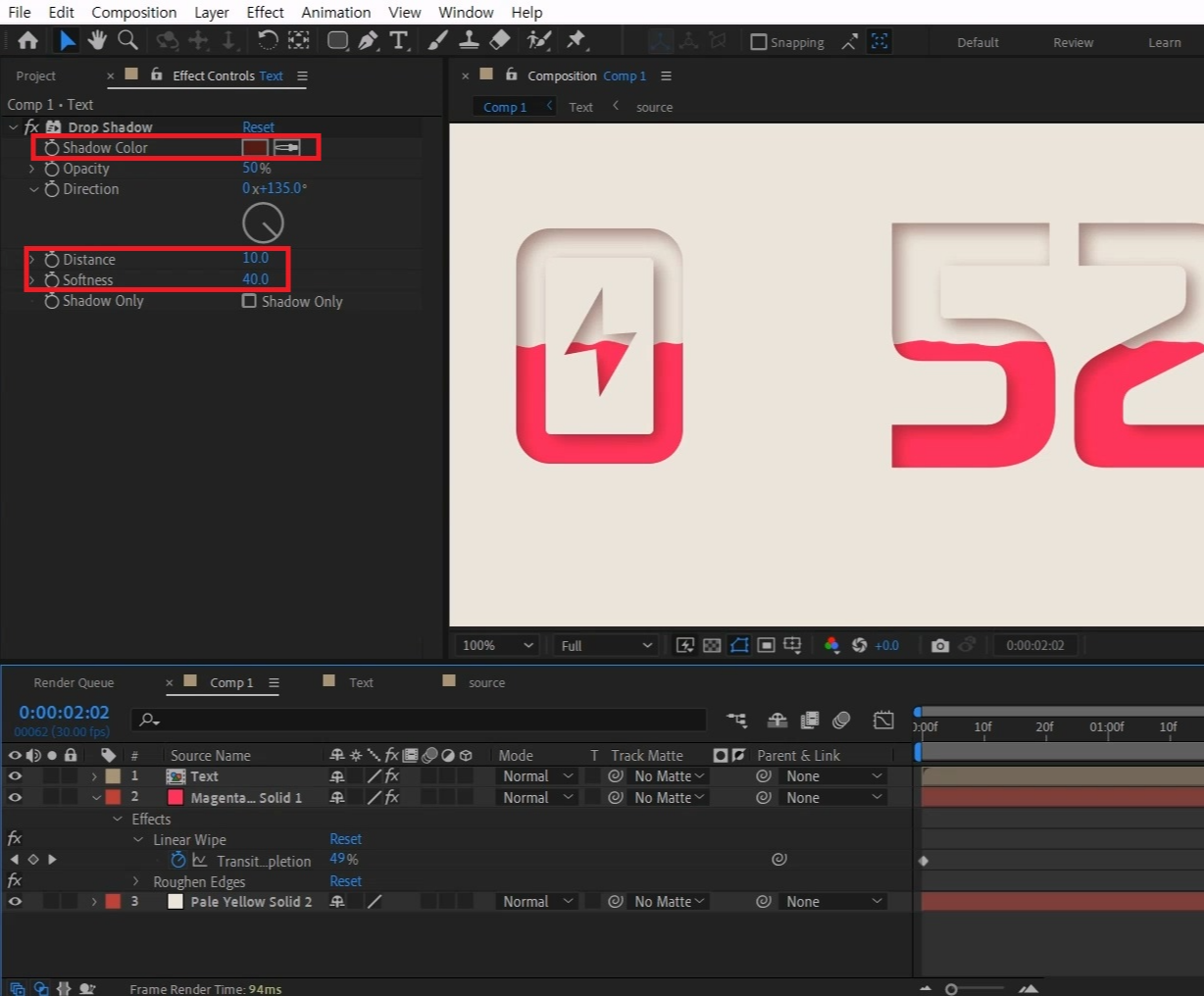The height and width of the screenshot is (996, 1204).
Task: Open Pale Yellow Solid 2 parent dropdown
Action: point(834,902)
